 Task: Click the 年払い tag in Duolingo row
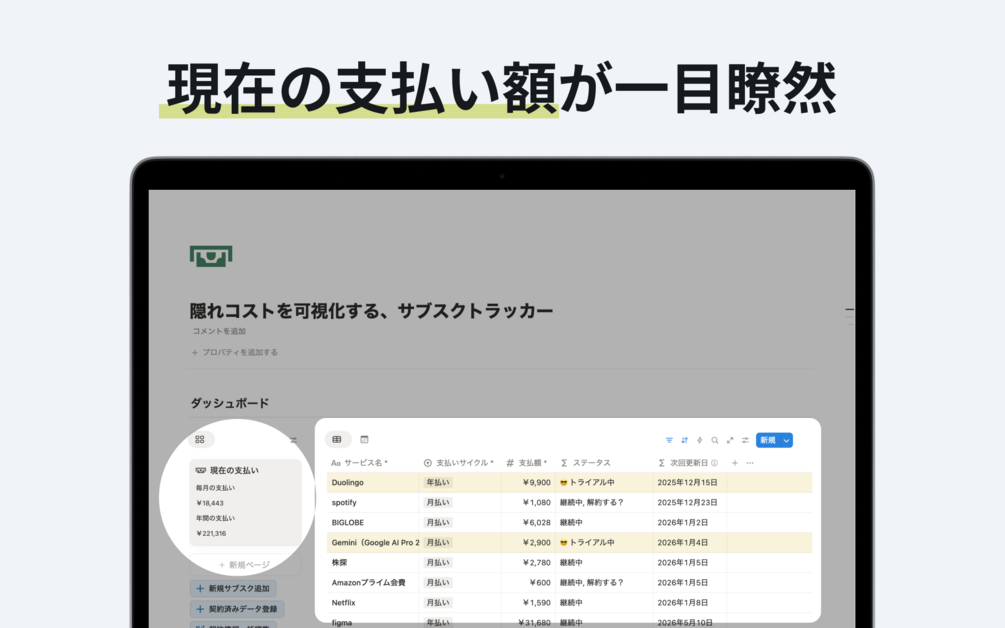pos(438,483)
